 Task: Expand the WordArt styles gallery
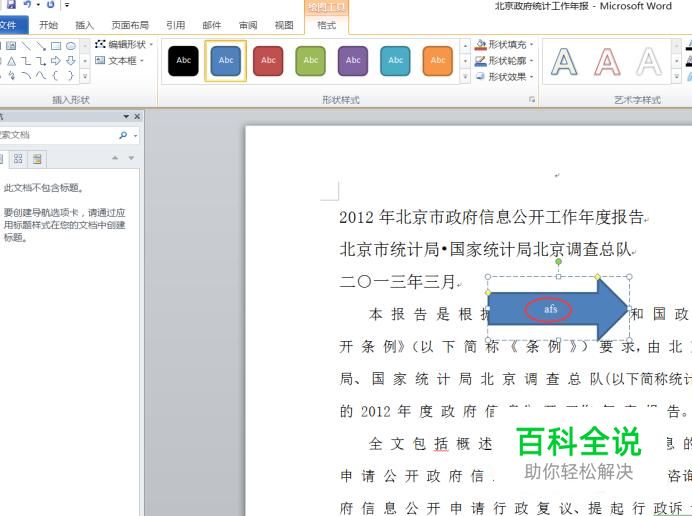pos(676,77)
